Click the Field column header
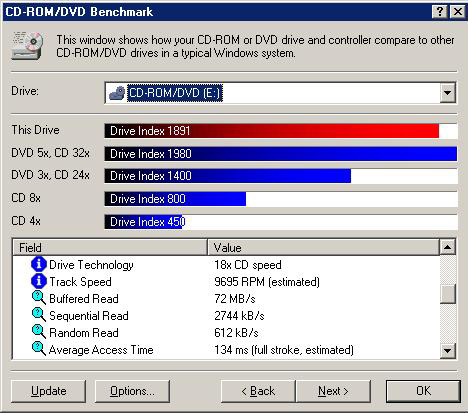 point(110,248)
